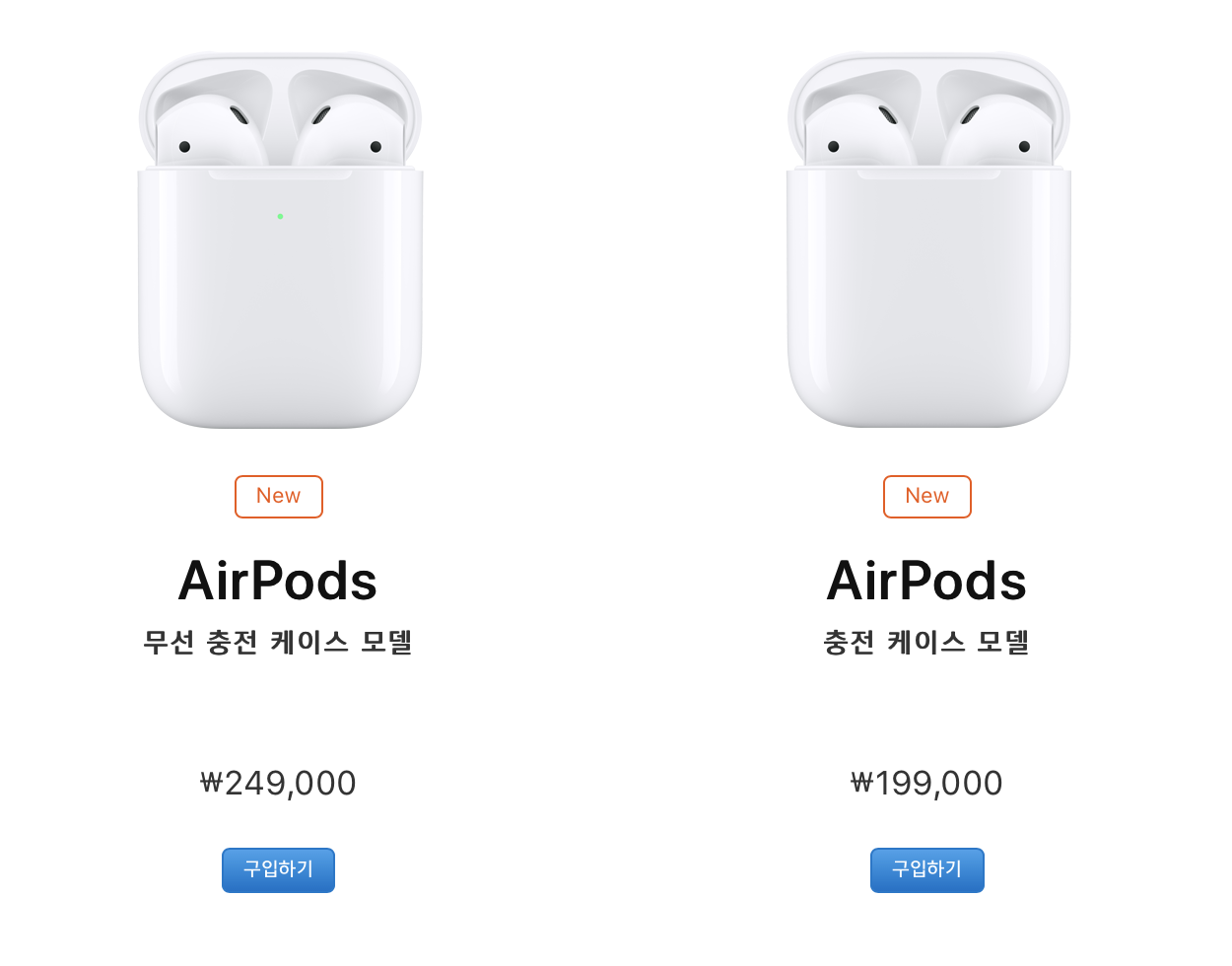
Task: Click the New badge above 무선 충전 케이스 모델
Action: [278, 496]
